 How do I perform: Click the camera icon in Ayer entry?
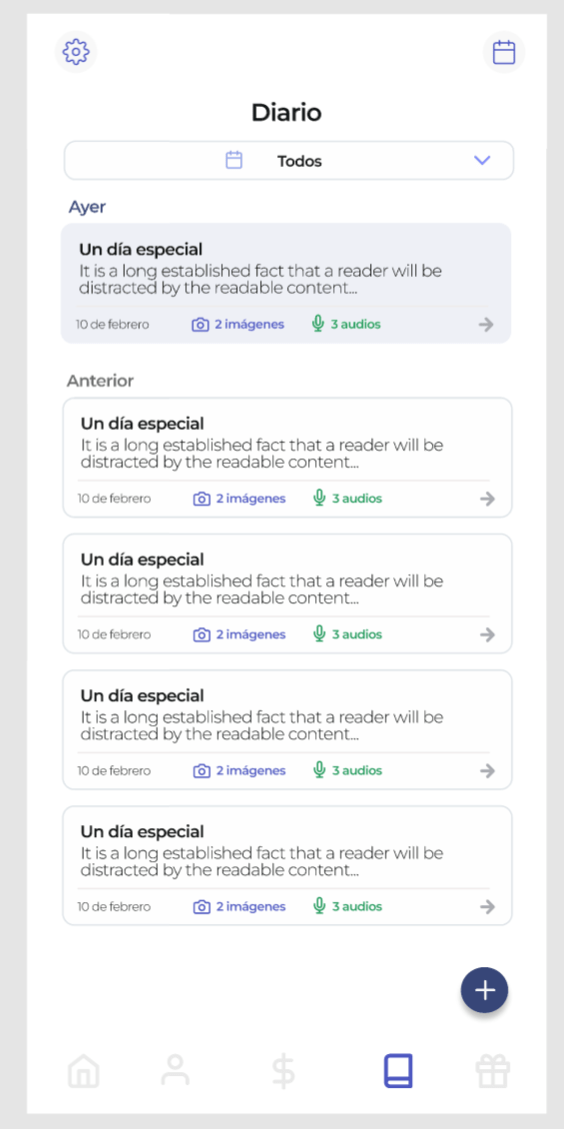(200, 325)
